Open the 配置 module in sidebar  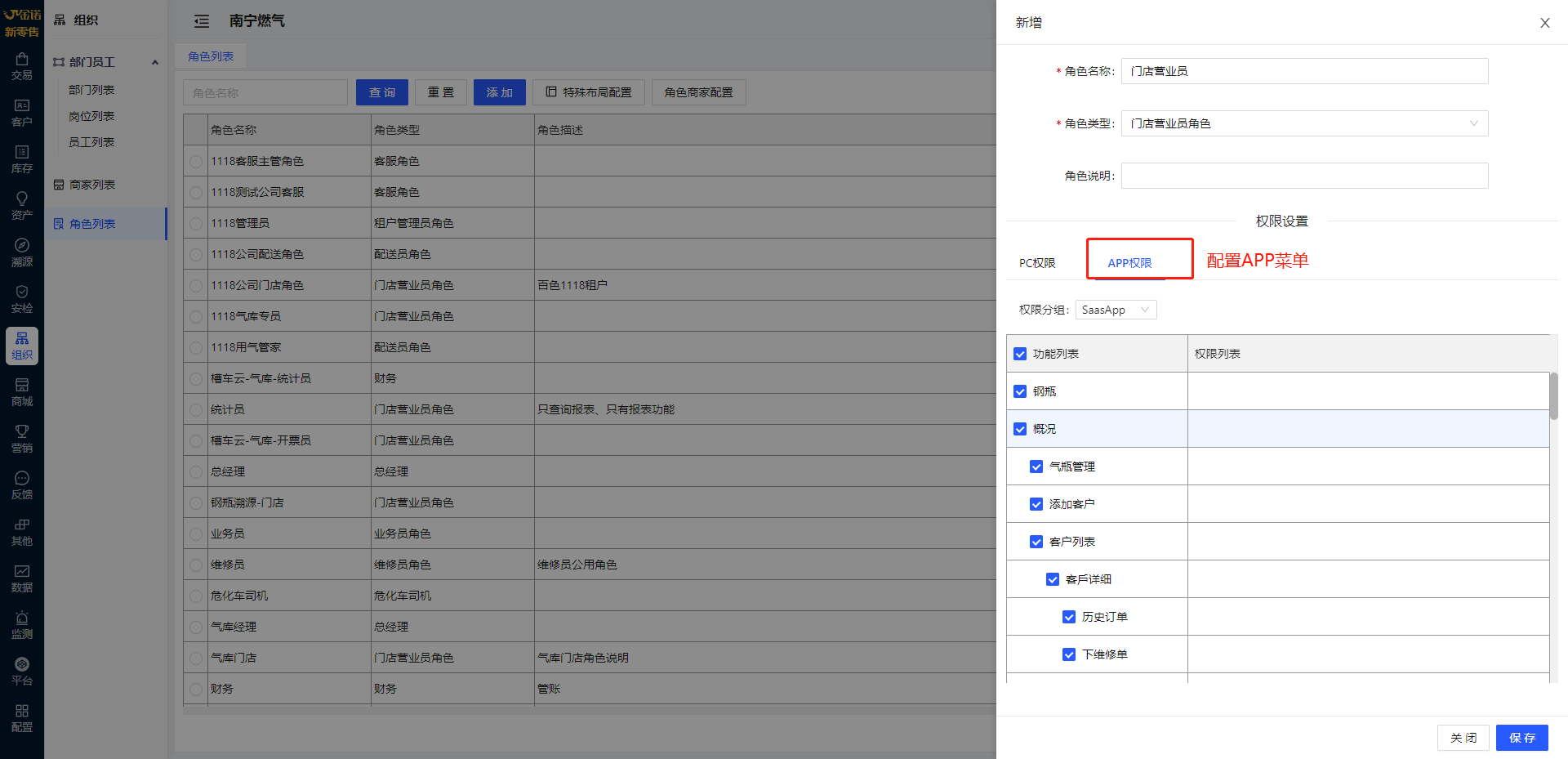22,719
